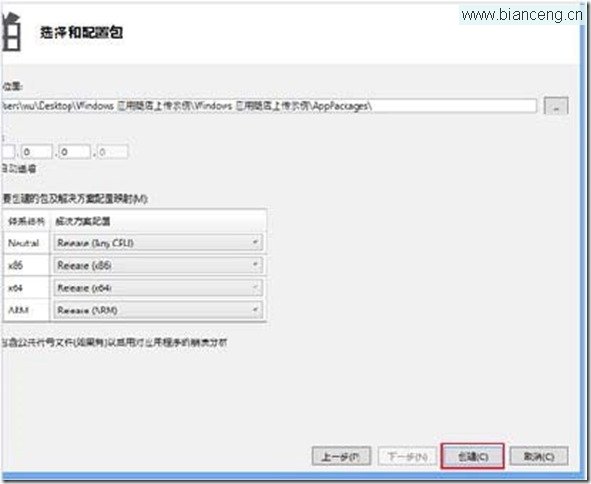Select the x64 architecture row label
The width and height of the screenshot is (591, 484).
(x=15, y=288)
